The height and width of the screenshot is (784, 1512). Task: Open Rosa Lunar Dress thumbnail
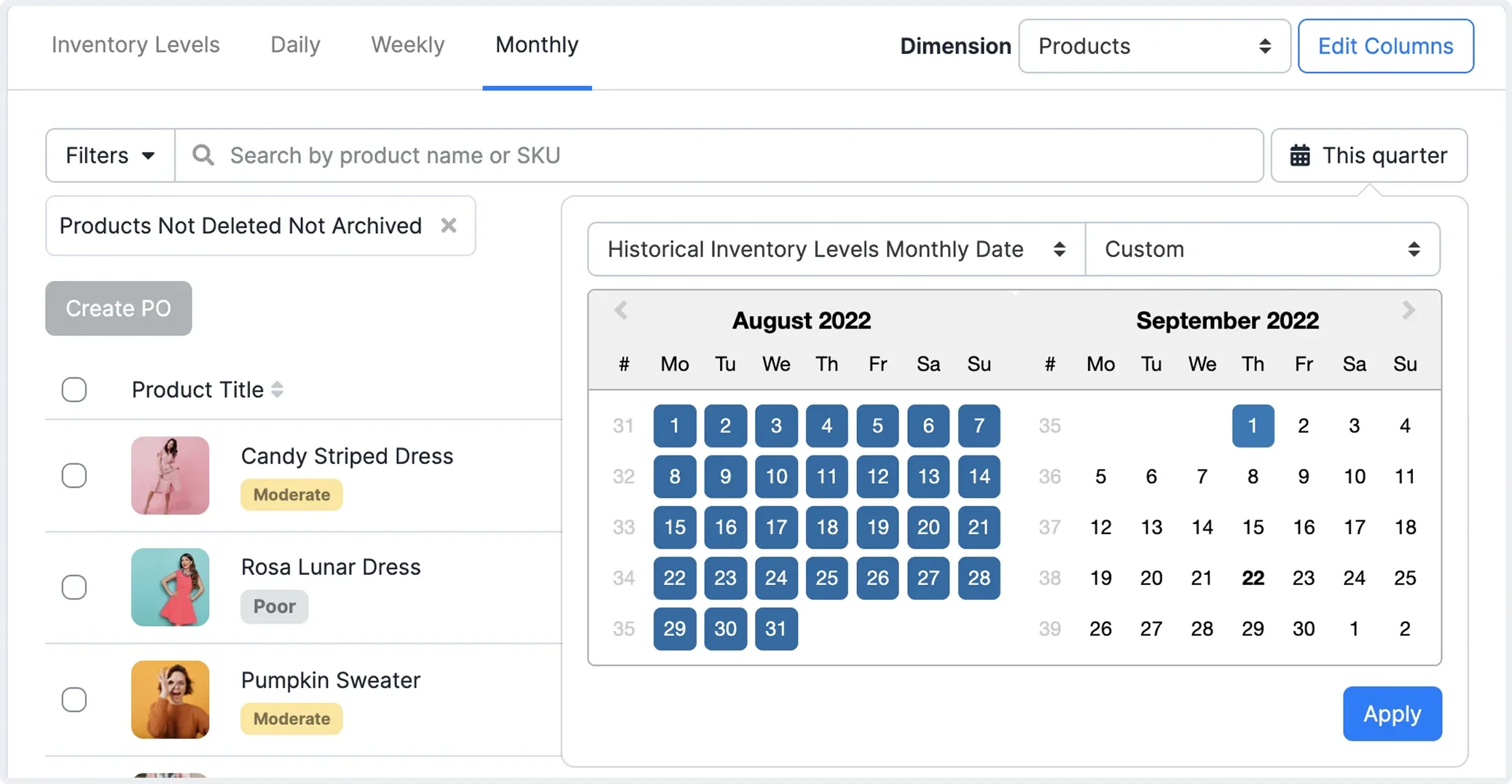(171, 587)
